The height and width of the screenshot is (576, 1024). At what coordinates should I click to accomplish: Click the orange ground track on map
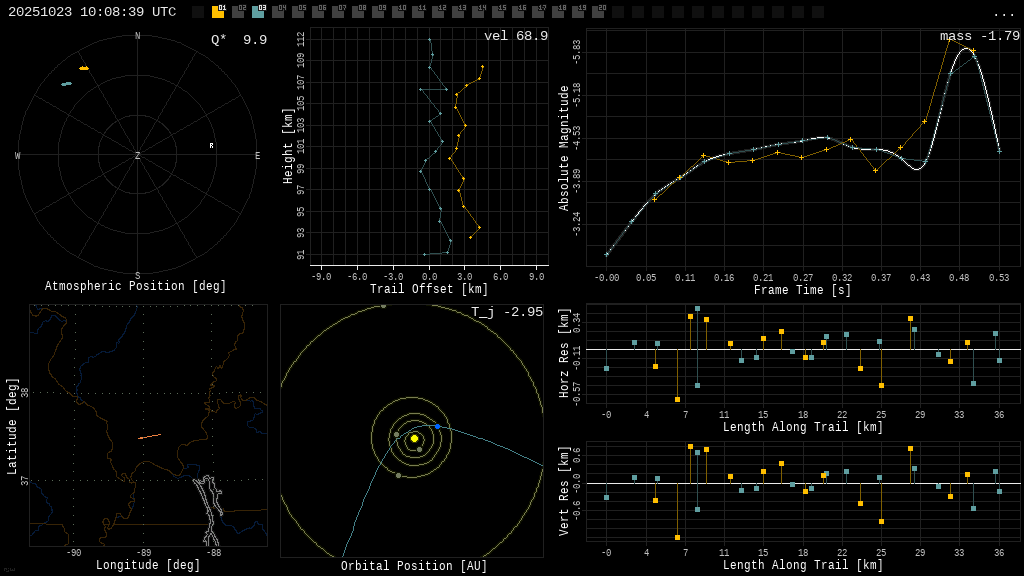click(149, 436)
